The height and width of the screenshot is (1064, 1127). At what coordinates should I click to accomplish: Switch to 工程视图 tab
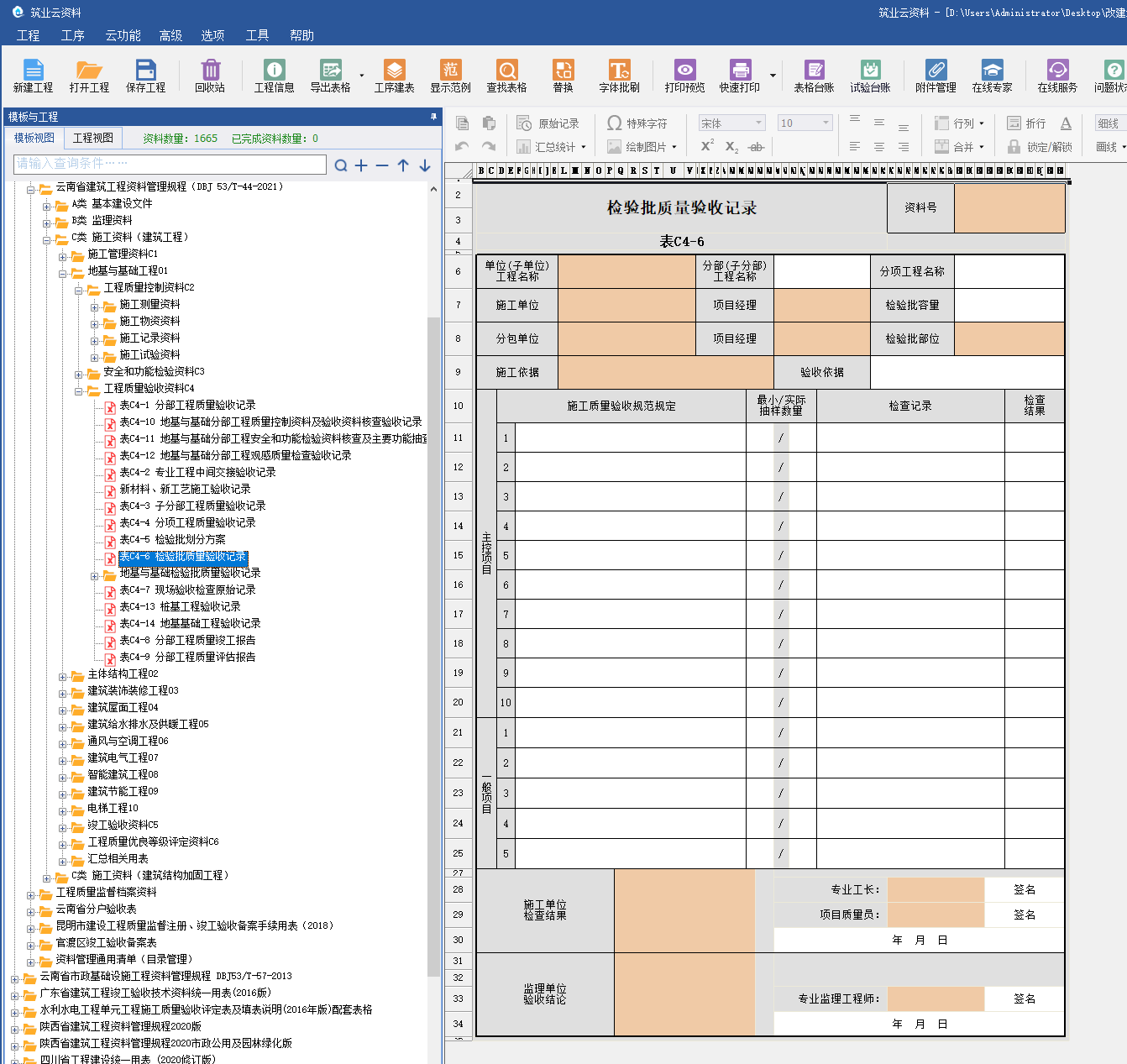pos(92,139)
